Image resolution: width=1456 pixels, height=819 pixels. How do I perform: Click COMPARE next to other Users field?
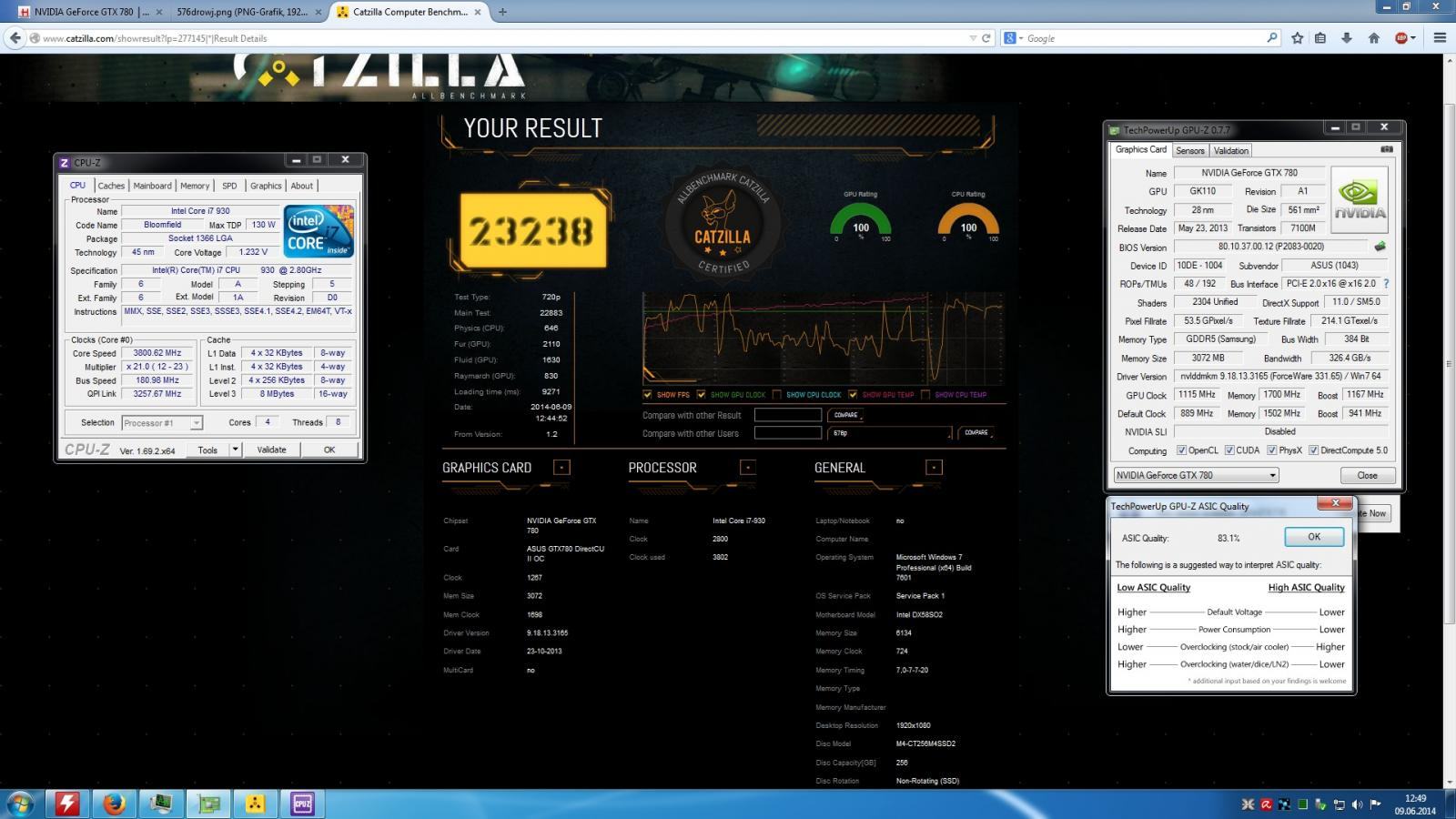[x=976, y=433]
